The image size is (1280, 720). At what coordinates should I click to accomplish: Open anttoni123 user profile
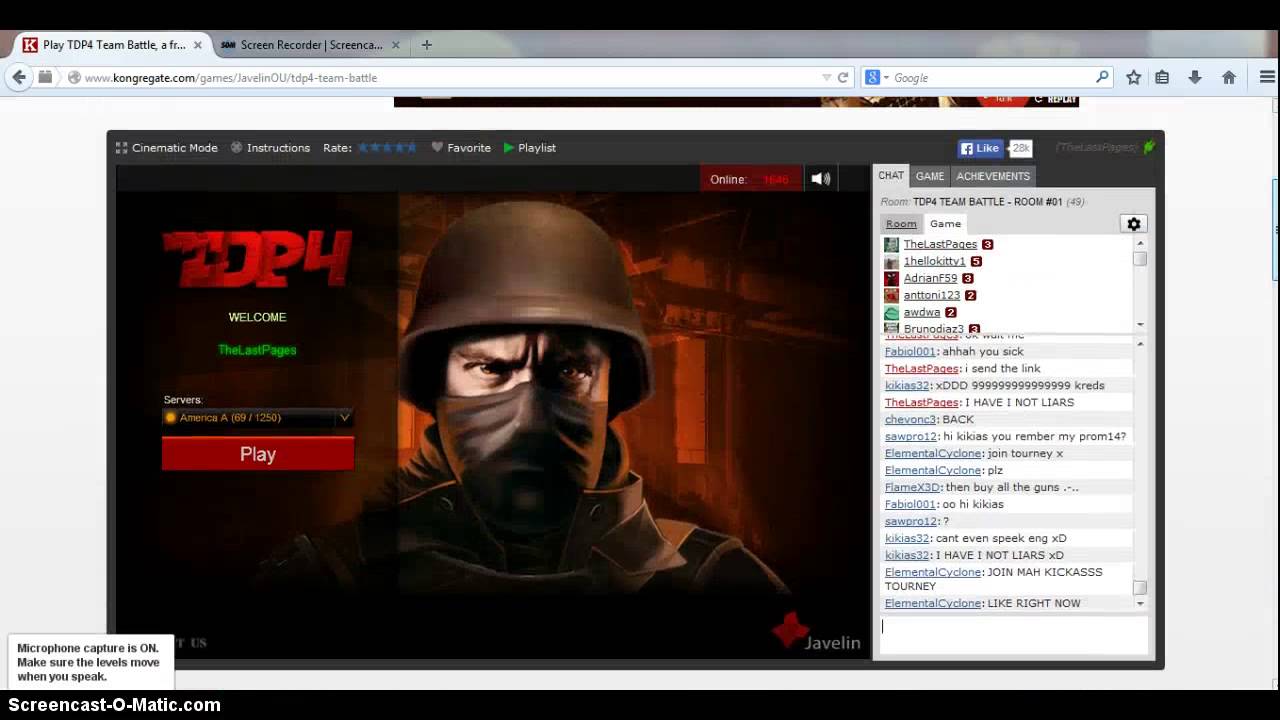(932, 295)
